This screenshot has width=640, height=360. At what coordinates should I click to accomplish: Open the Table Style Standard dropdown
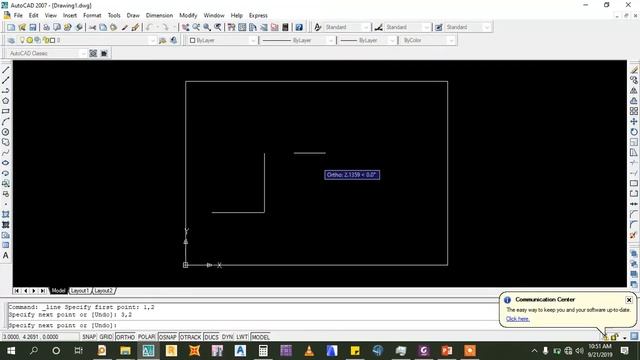[468, 27]
